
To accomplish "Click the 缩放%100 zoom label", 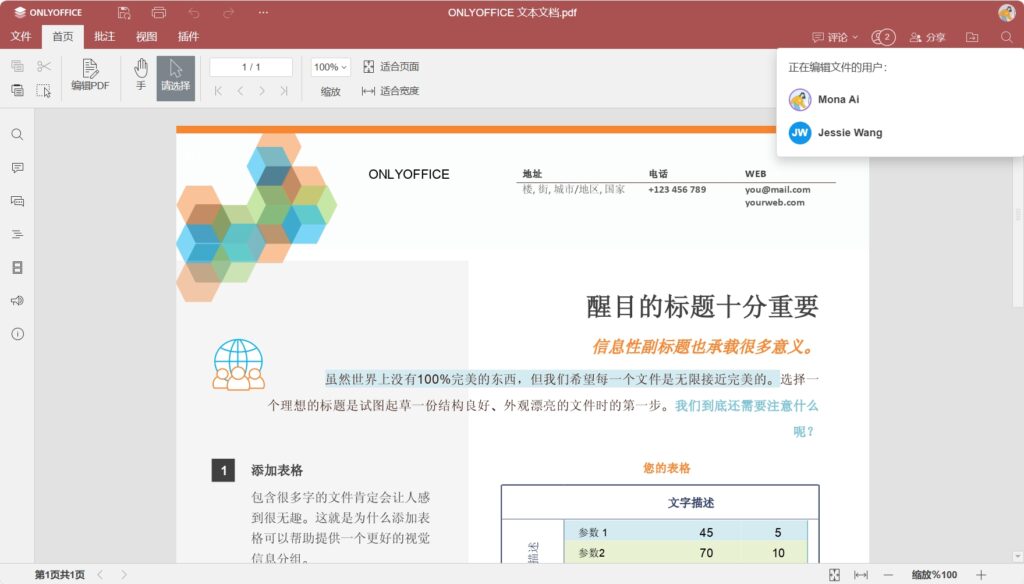I will 935,575.
